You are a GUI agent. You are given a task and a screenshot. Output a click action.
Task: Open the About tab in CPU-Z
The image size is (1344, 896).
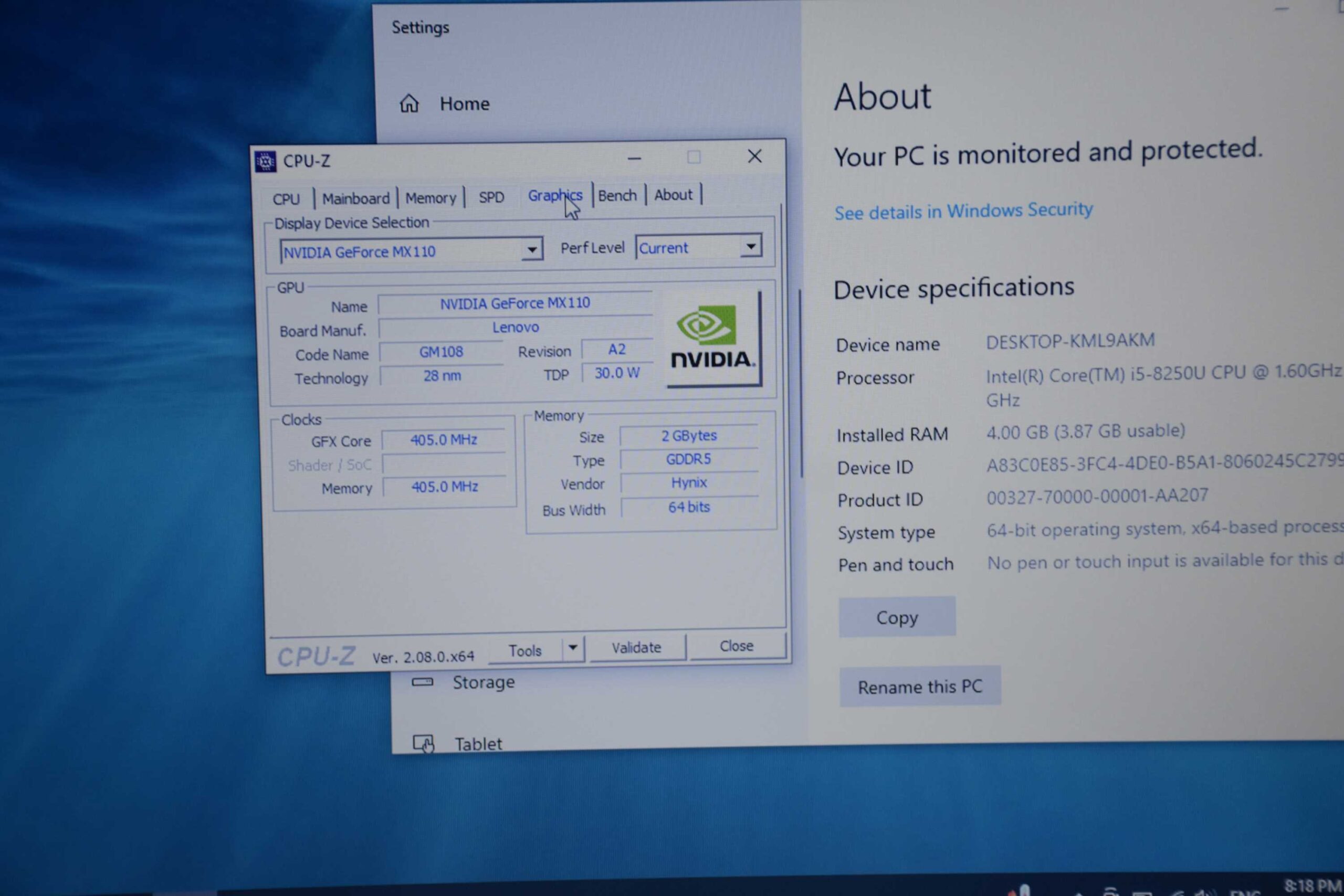coord(673,195)
